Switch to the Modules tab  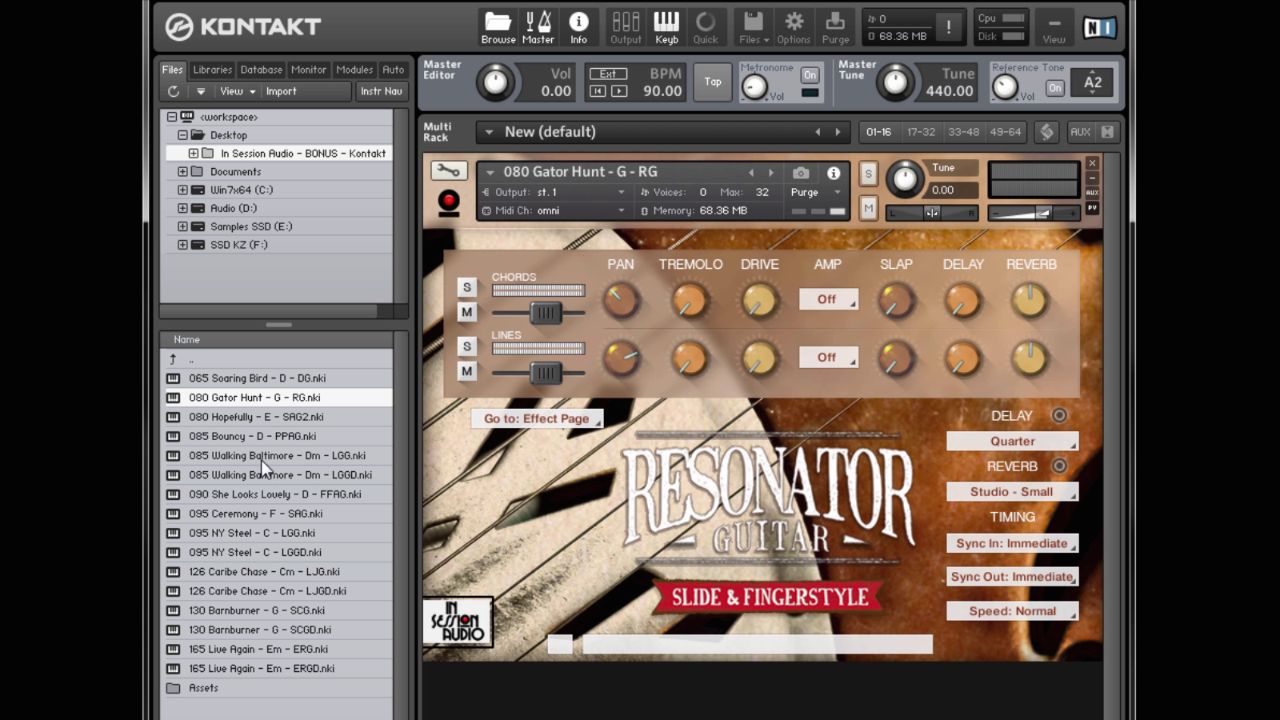coord(354,70)
